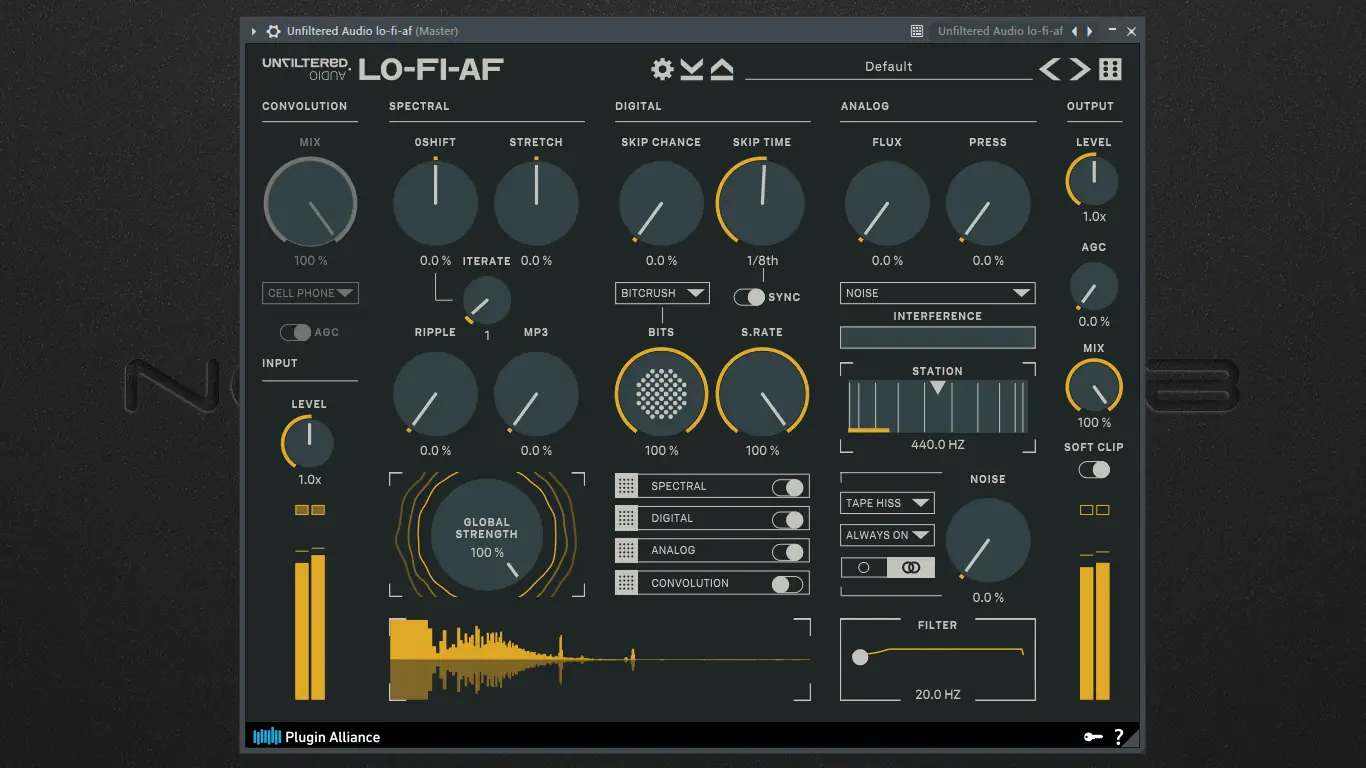Click the Press knob
This screenshot has width=1366, height=768.
(x=988, y=203)
